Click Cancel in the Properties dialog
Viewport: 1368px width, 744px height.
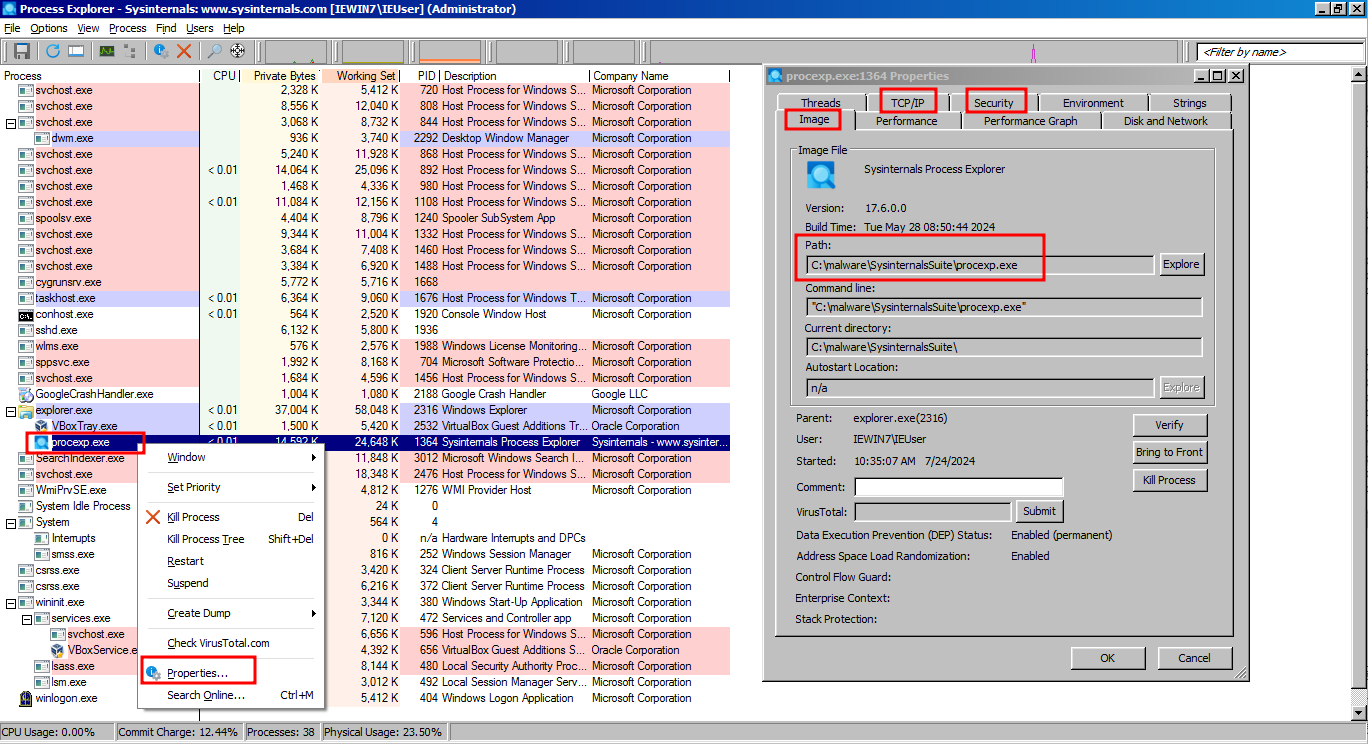1194,658
